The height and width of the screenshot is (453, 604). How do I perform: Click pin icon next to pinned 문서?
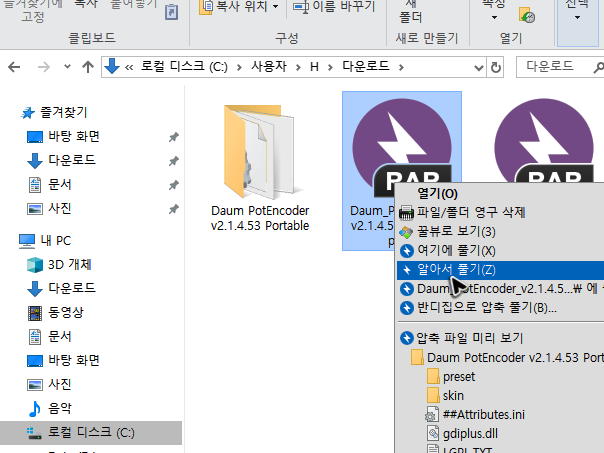coord(174,185)
